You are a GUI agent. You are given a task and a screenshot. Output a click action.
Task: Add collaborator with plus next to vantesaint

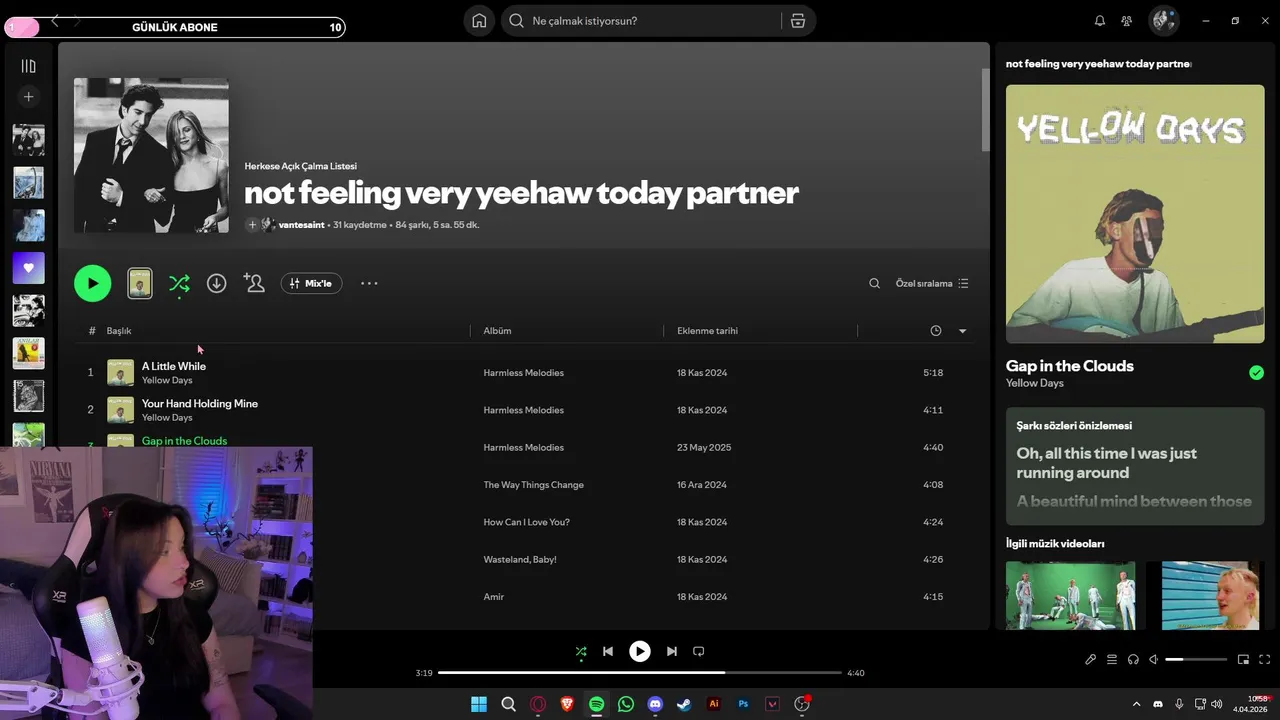point(252,225)
